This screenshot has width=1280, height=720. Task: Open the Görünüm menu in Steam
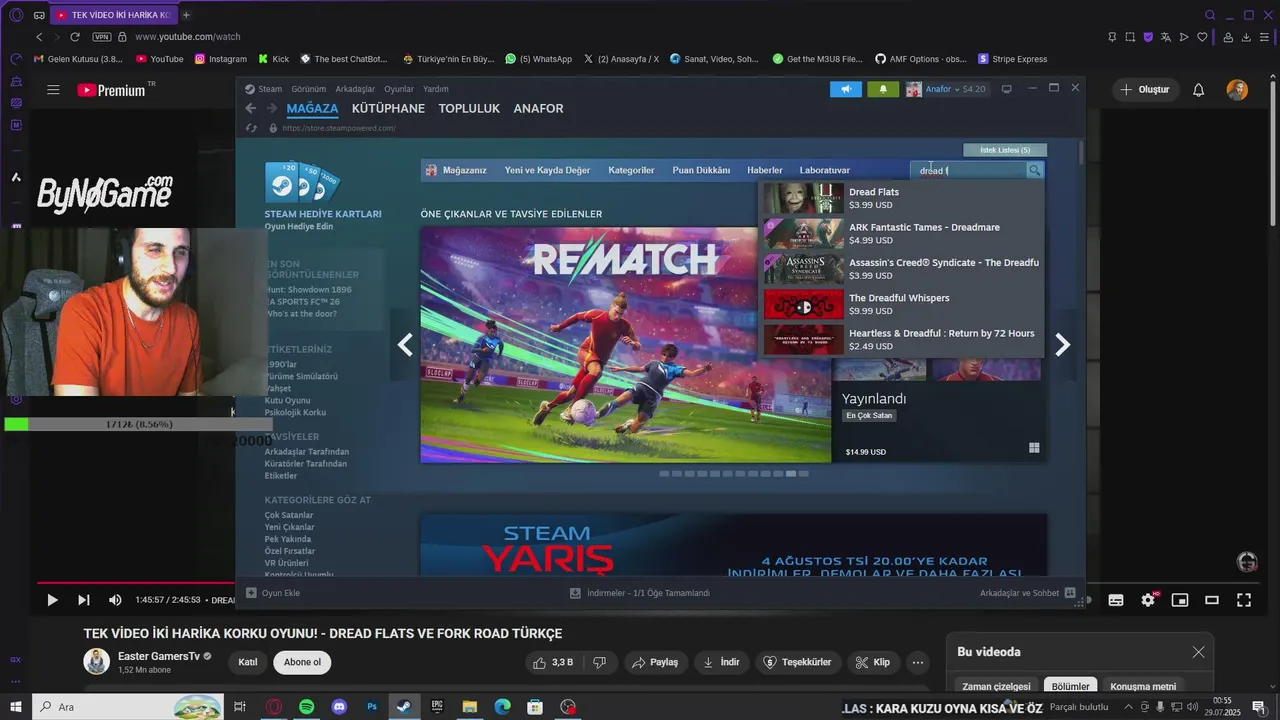click(x=309, y=89)
